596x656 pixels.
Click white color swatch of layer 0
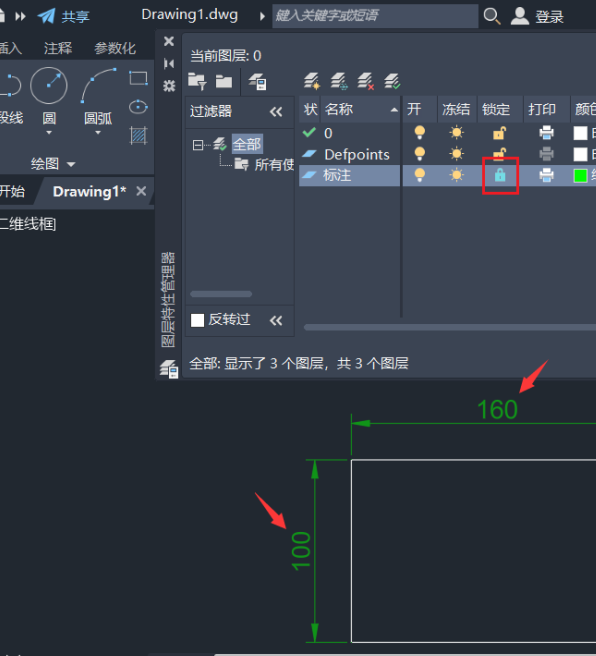[x=580, y=133]
